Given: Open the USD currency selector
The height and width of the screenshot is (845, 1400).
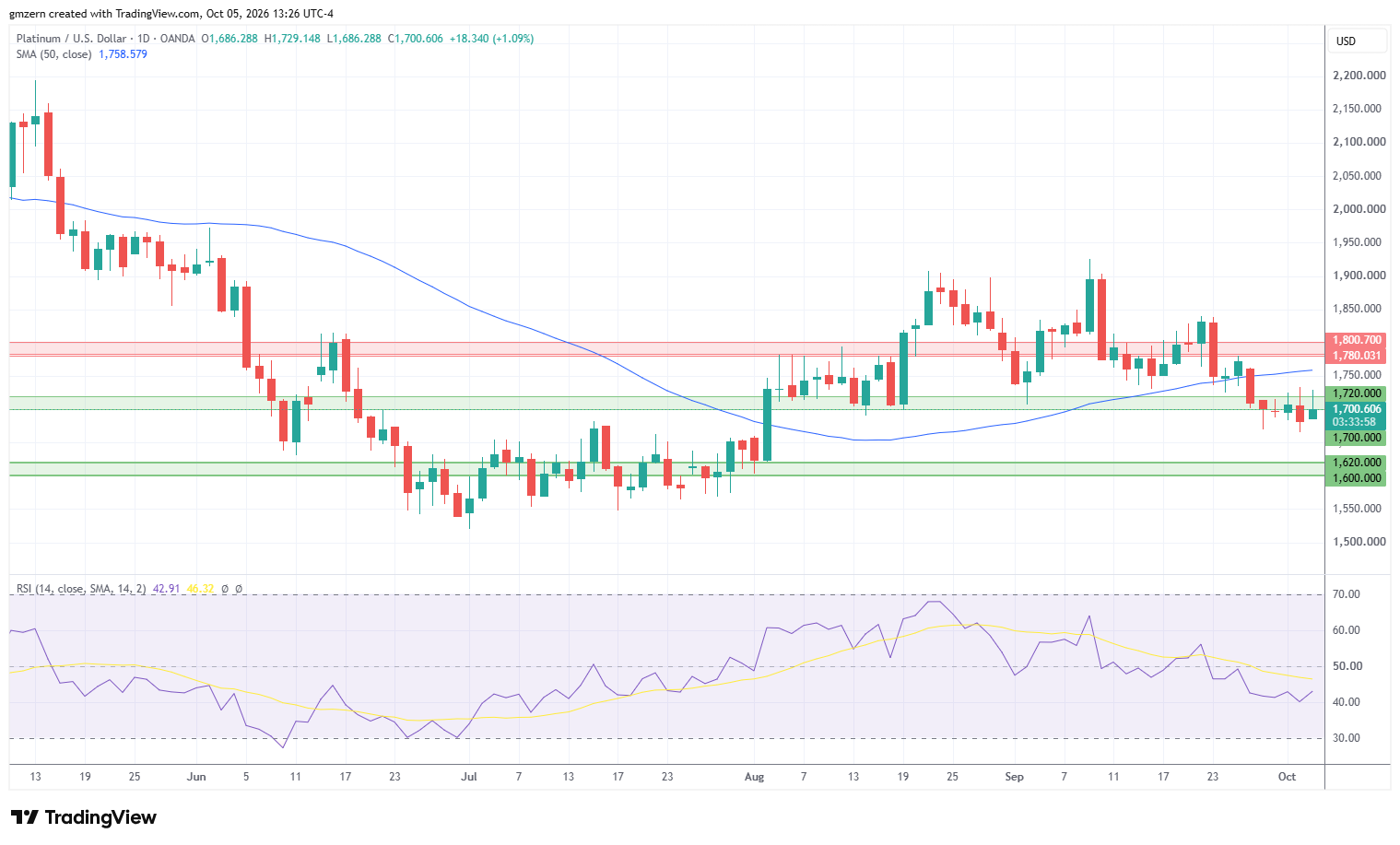Looking at the screenshot, I should pos(1357,41).
